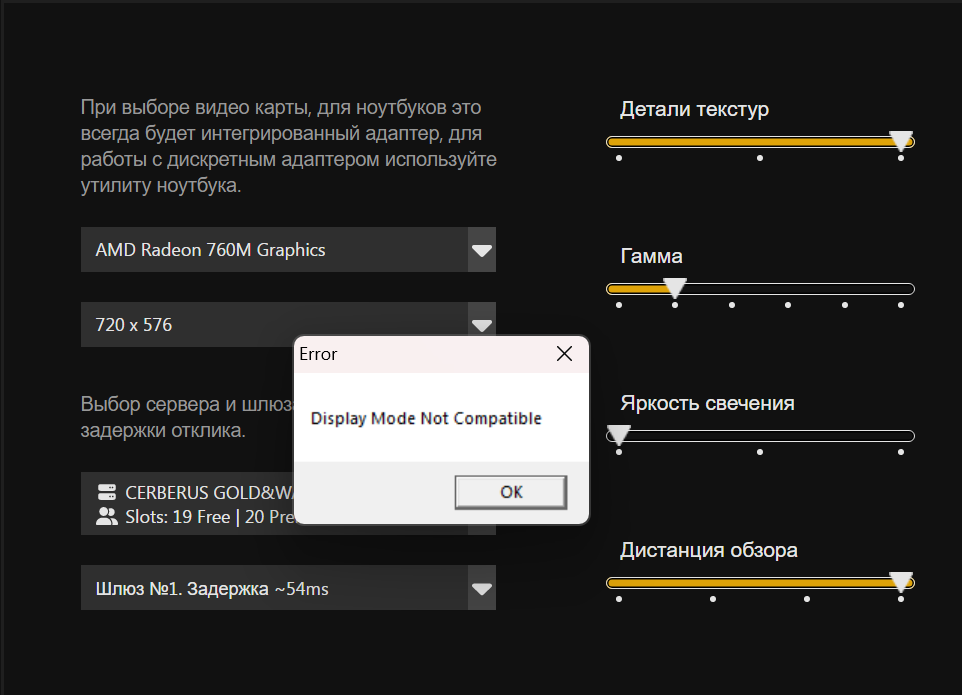Click the server stack icon beside CERBERUS
This screenshot has width=962, height=695.
(x=107, y=492)
